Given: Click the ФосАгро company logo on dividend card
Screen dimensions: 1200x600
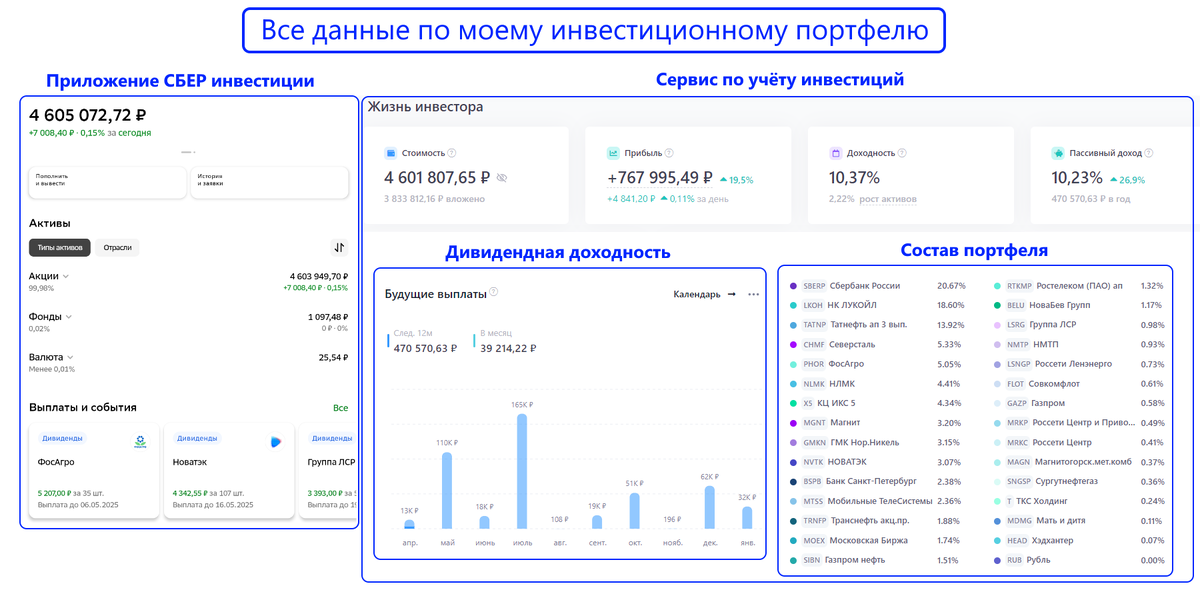Looking at the screenshot, I should tap(141, 441).
